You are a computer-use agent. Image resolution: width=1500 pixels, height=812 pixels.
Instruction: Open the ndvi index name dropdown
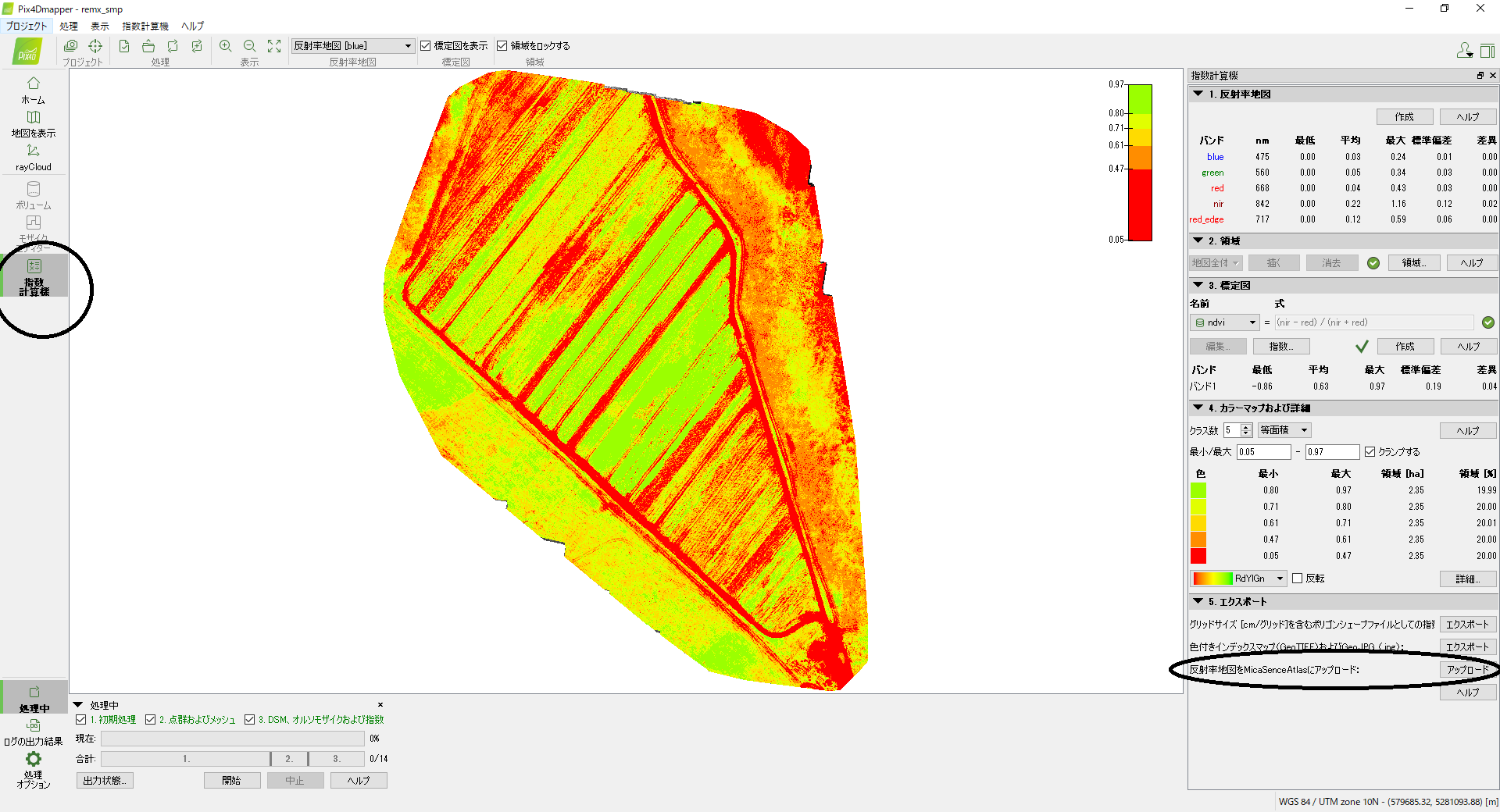pos(1225,322)
